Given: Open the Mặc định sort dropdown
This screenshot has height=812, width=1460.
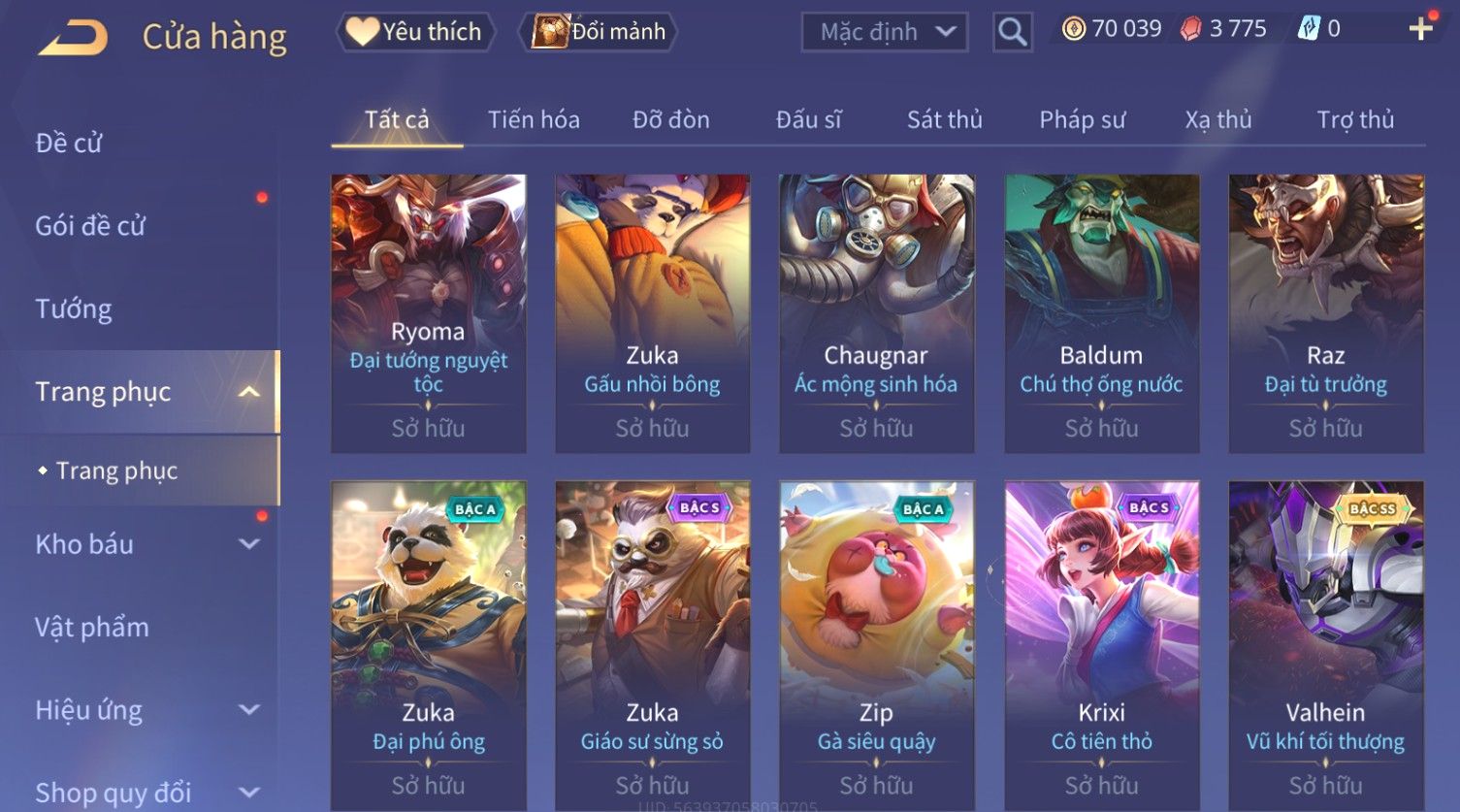Looking at the screenshot, I should tap(884, 32).
